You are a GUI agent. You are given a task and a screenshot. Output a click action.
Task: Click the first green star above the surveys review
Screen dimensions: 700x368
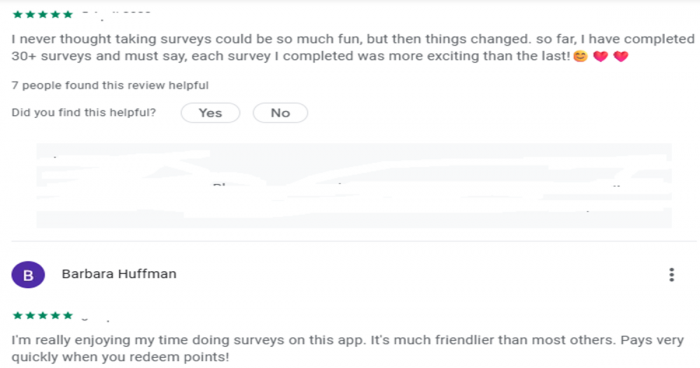tap(18, 15)
